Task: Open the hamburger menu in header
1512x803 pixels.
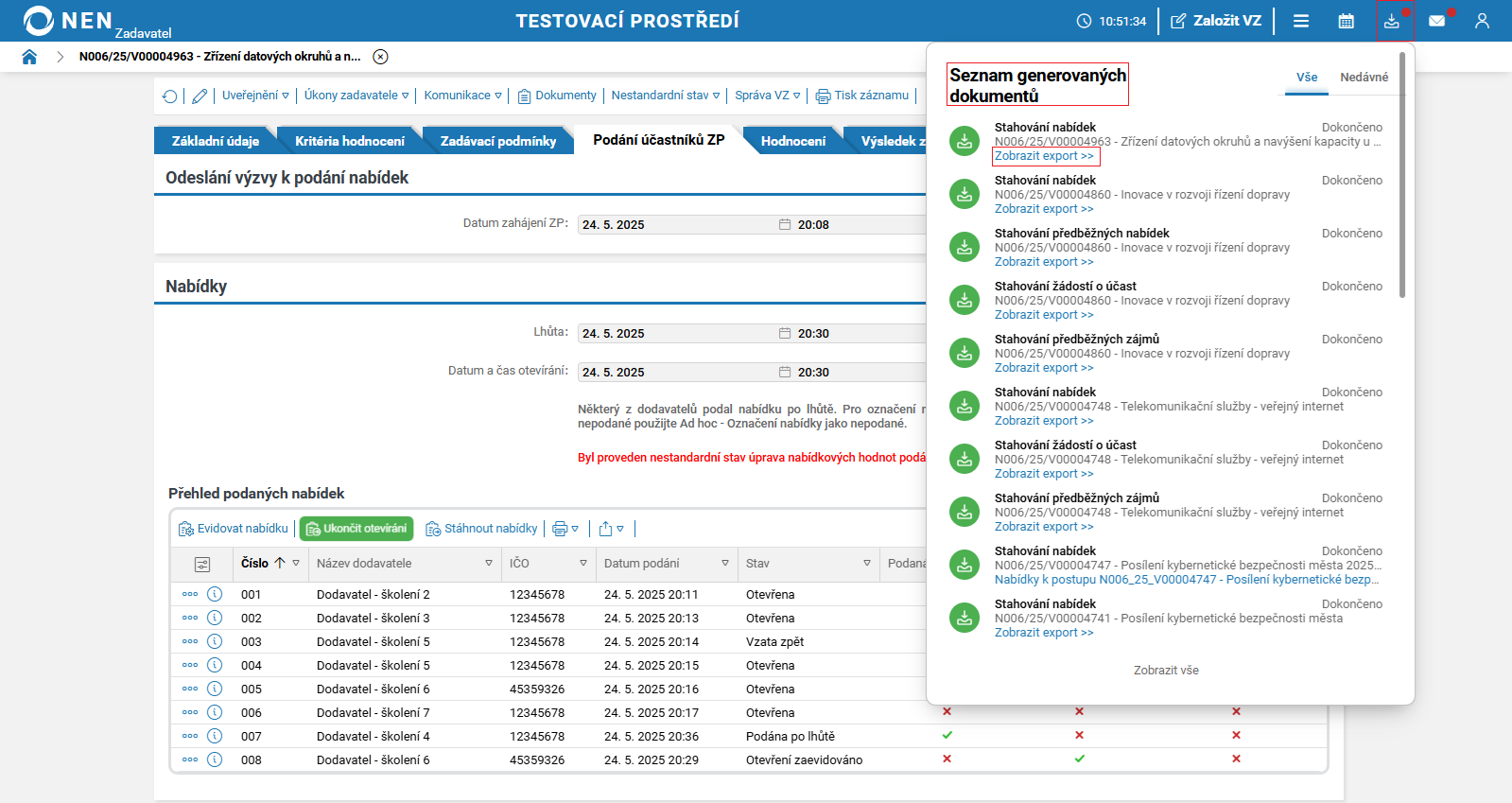Action: 1301,21
